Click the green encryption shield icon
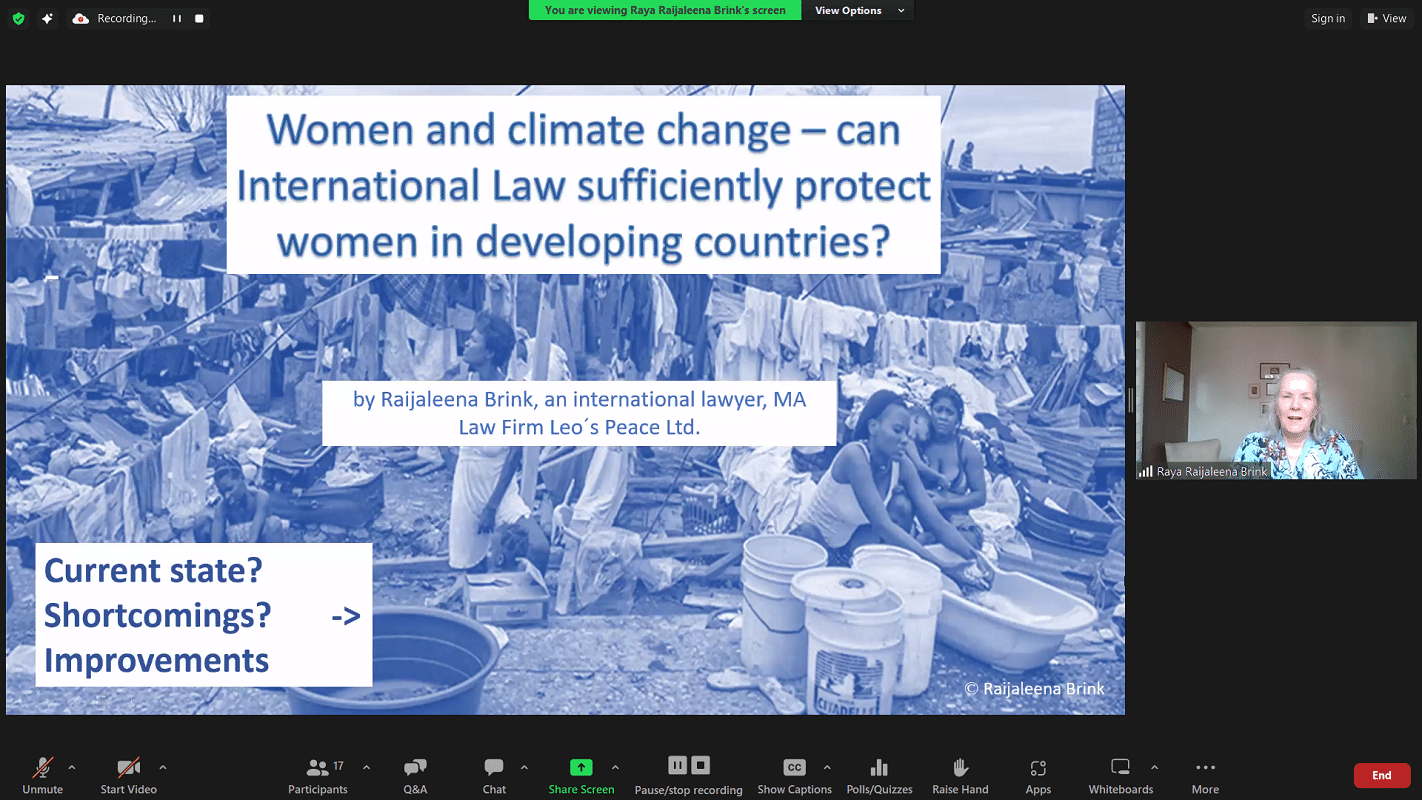 (x=18, y=18)
